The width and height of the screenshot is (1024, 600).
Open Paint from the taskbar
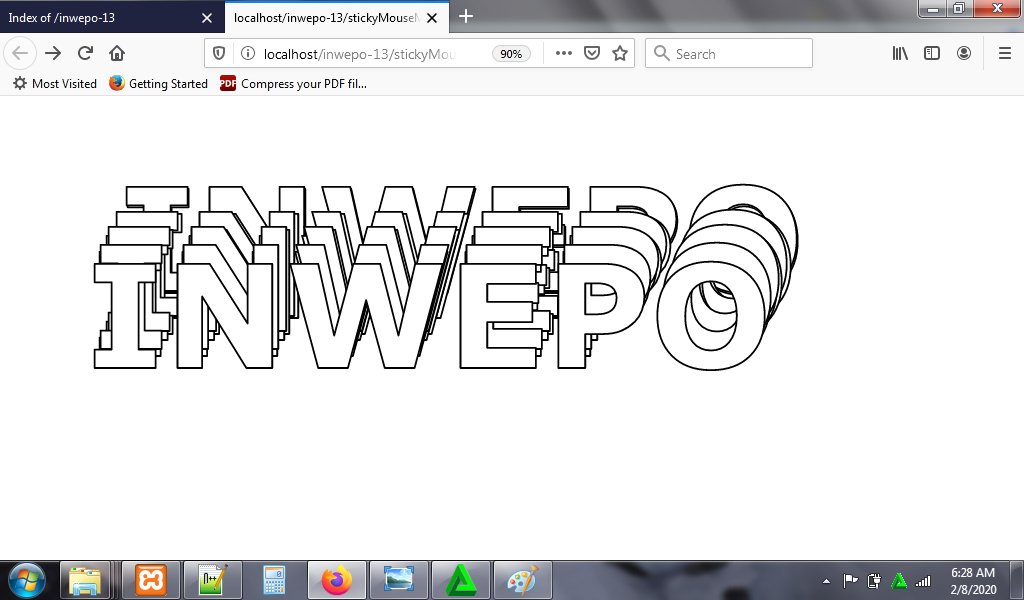click(x=522, y=580)
